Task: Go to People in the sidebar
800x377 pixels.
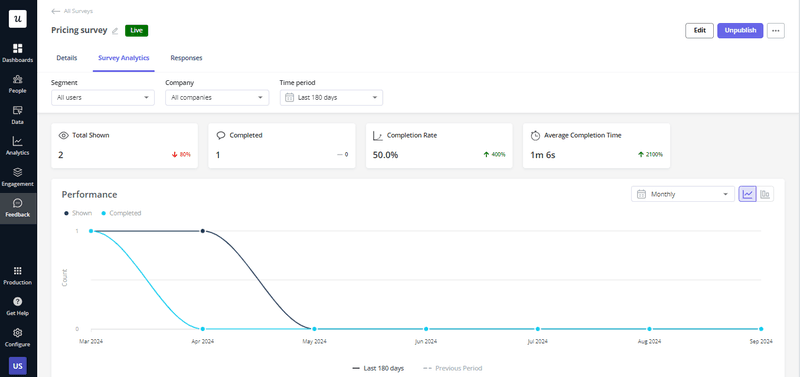Action: (x=18, y=84)
